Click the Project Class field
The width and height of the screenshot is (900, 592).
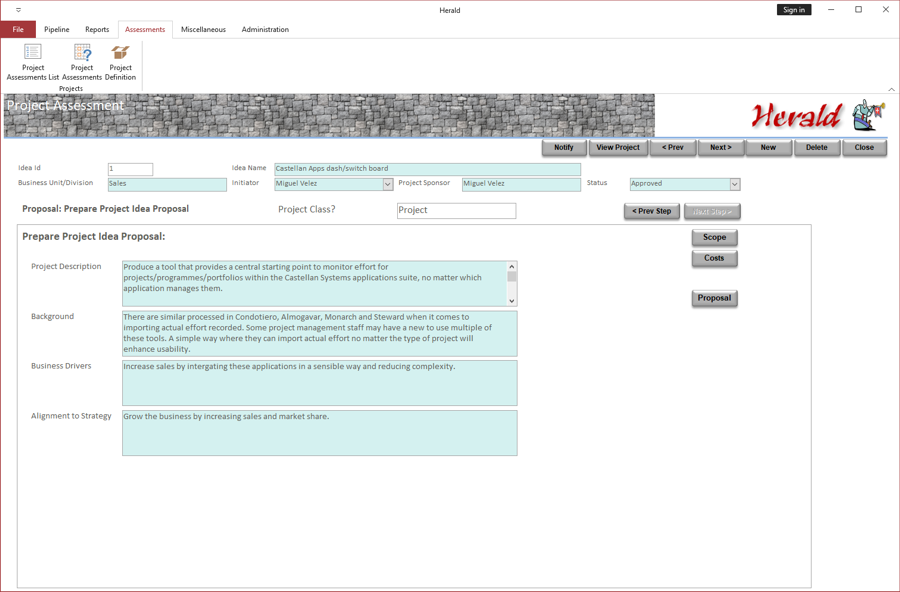pos(456,211)
